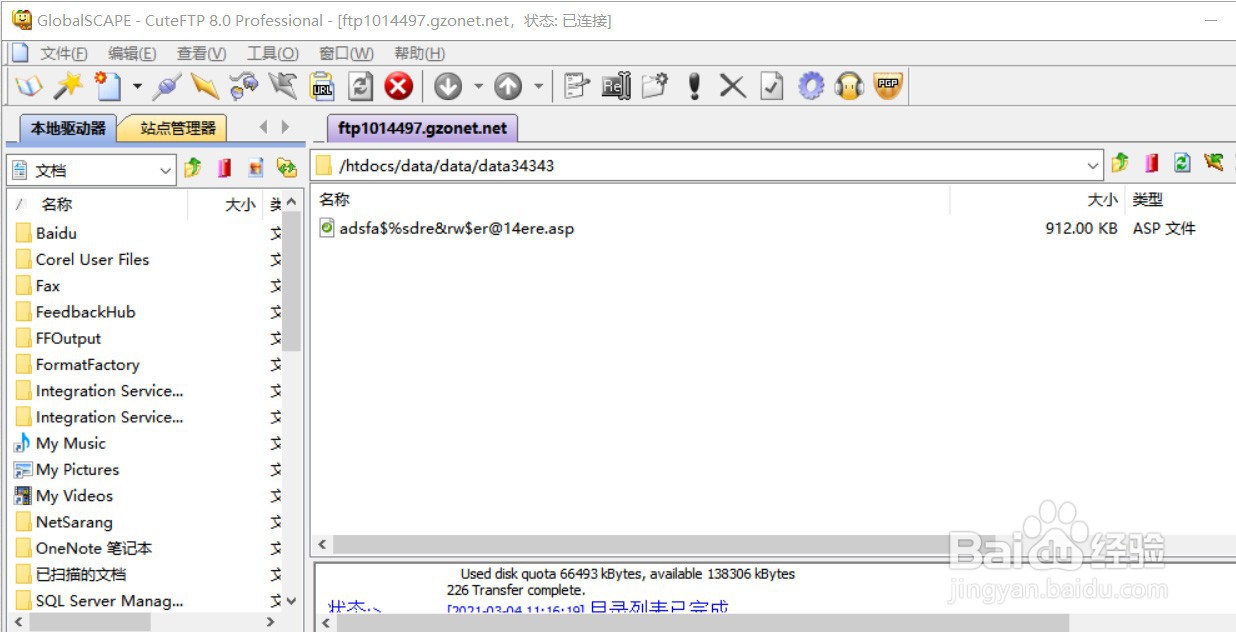Open the 文件(F) menu

pyautogui.click(x=63, y=54)
